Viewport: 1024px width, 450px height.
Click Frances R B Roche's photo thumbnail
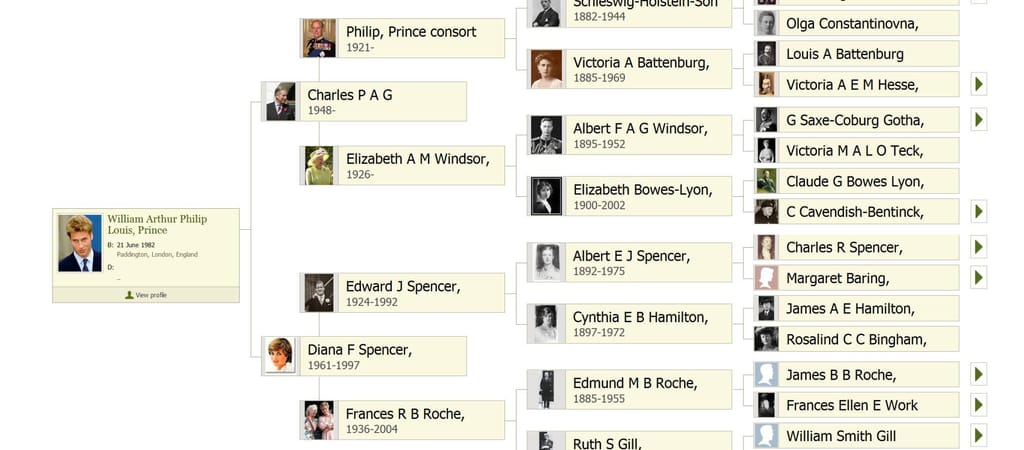point(319,420)
